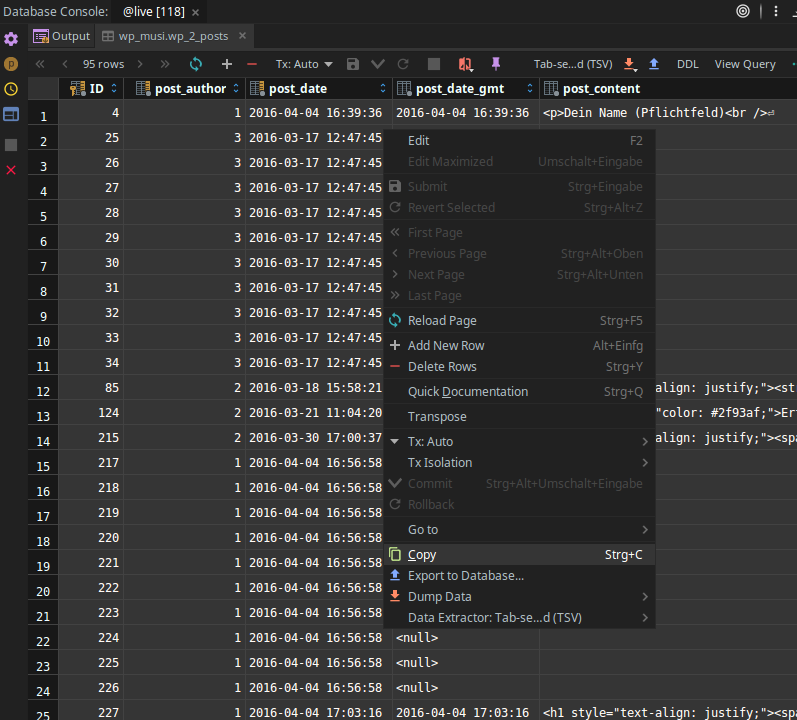Click the DDL button
797x720 pixels.
[x=688, y=64]
